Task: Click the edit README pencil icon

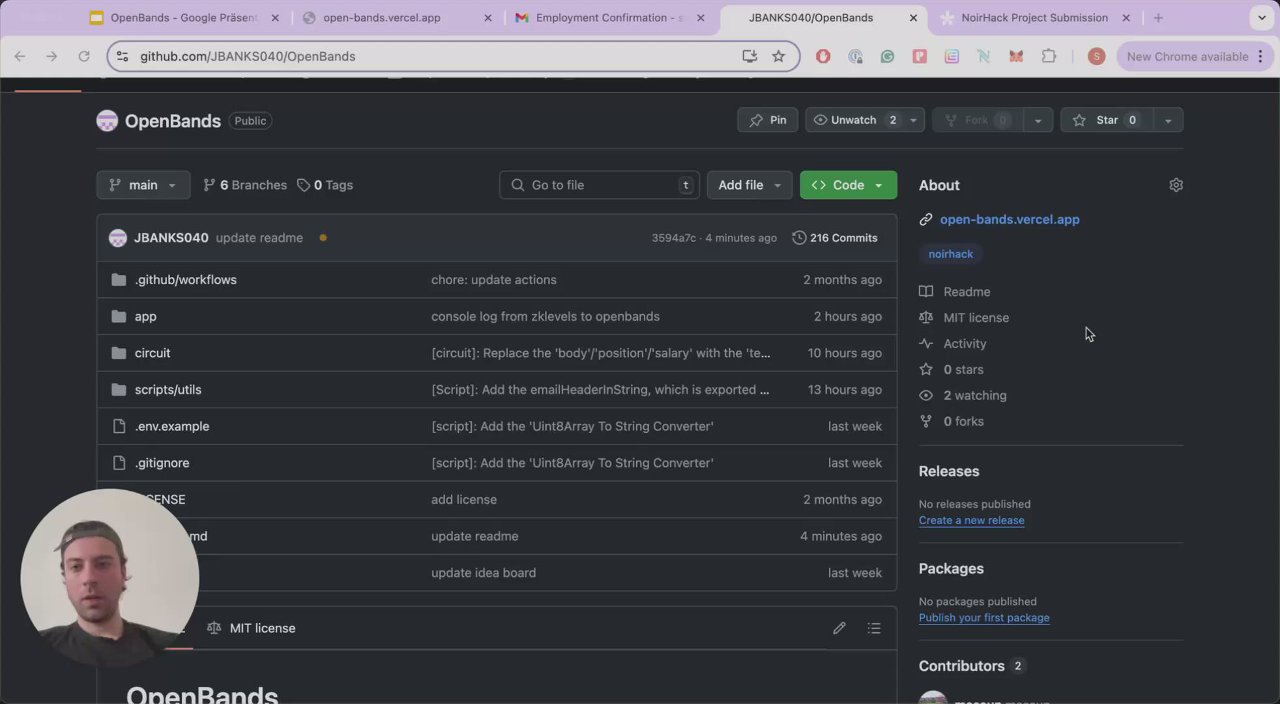Action: [x=839, y=628]
